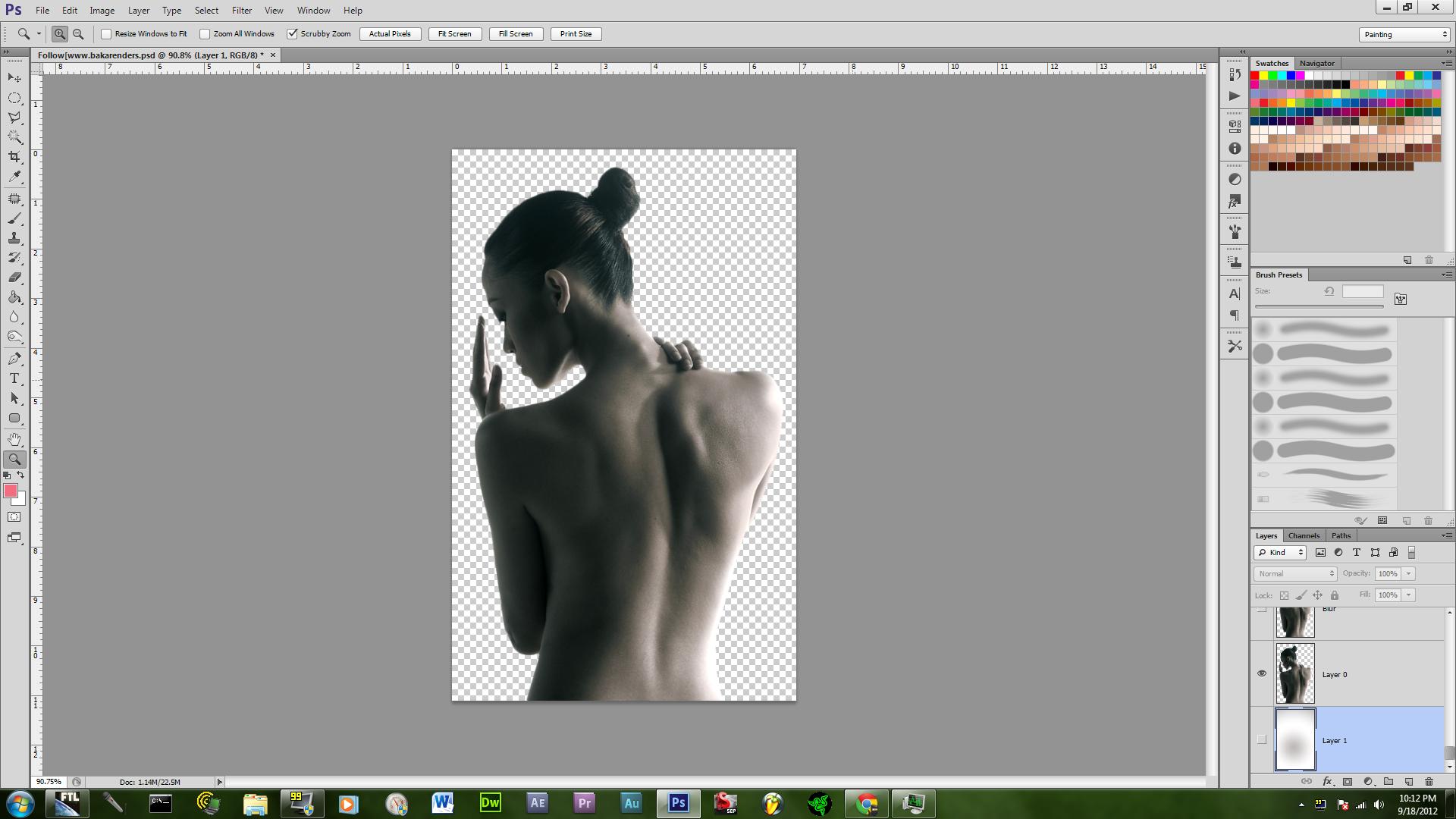Open the Kind layer filter dropdown
Viewport: 1456px width, 819px height.
click(1280, 553)
